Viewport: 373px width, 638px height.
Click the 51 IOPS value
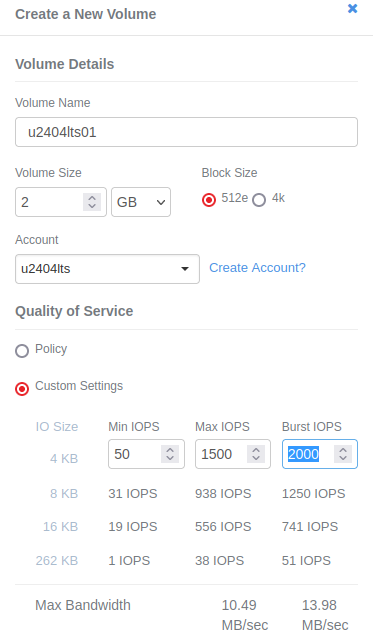pyautogui.click(x=306, y=561)
